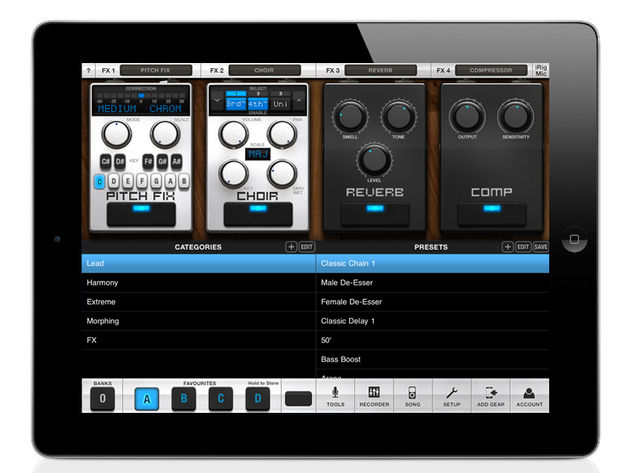
Task: Select the Female De-Esser preset
Action: (433, 302)
